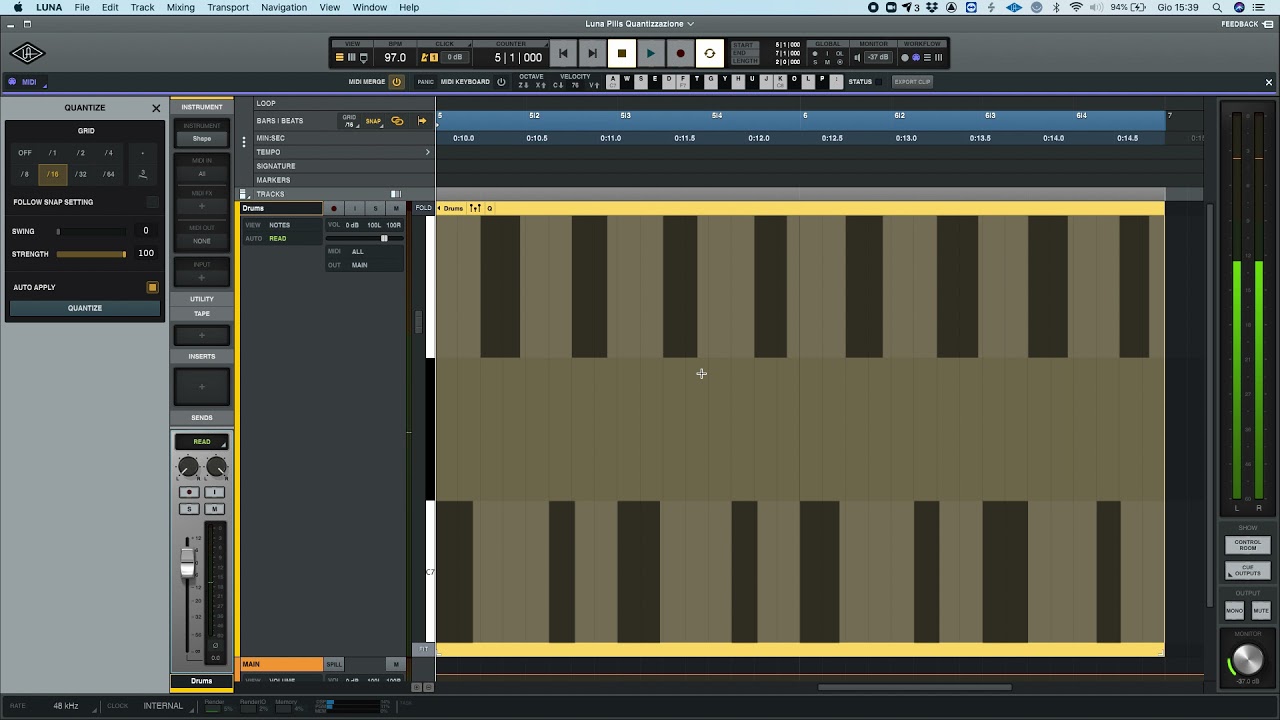Open the MIDI IN All selector

202,174
